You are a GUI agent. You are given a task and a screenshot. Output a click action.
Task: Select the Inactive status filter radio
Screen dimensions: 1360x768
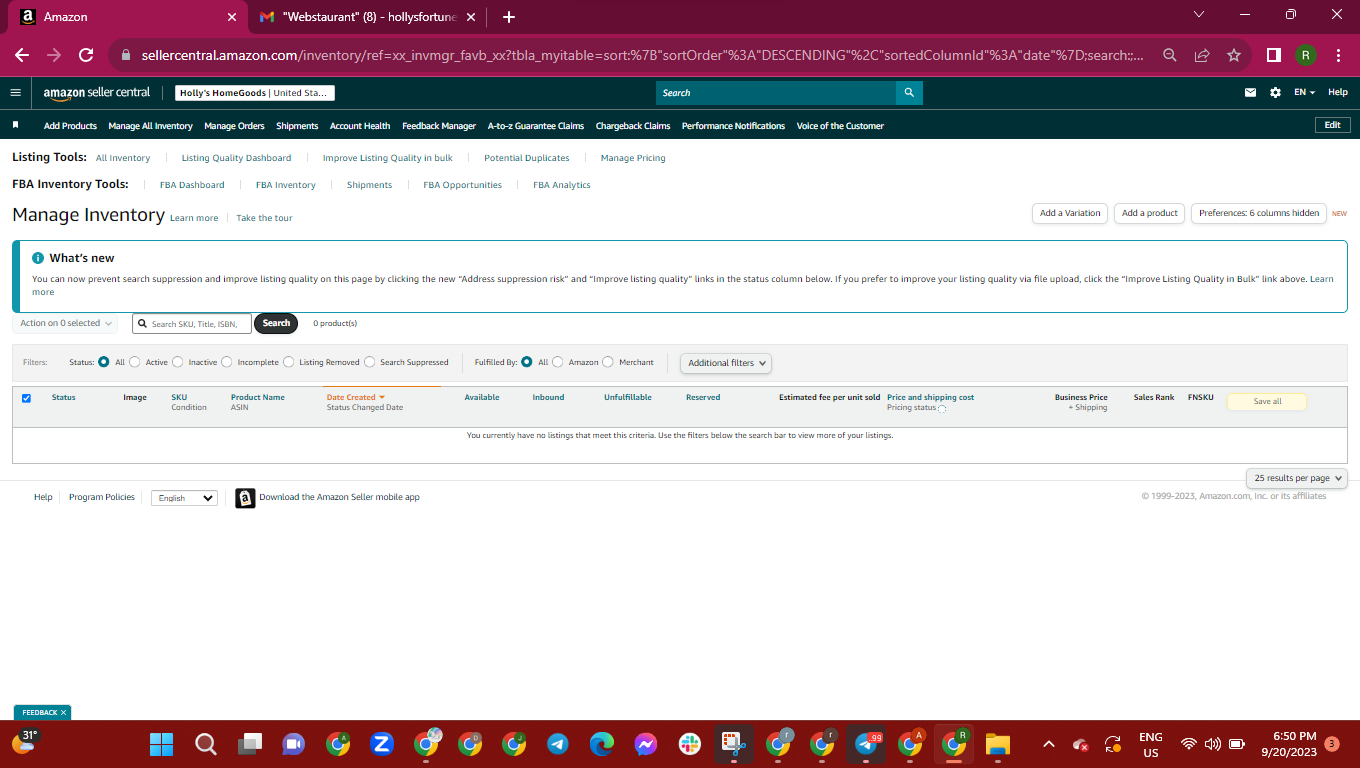178,362
